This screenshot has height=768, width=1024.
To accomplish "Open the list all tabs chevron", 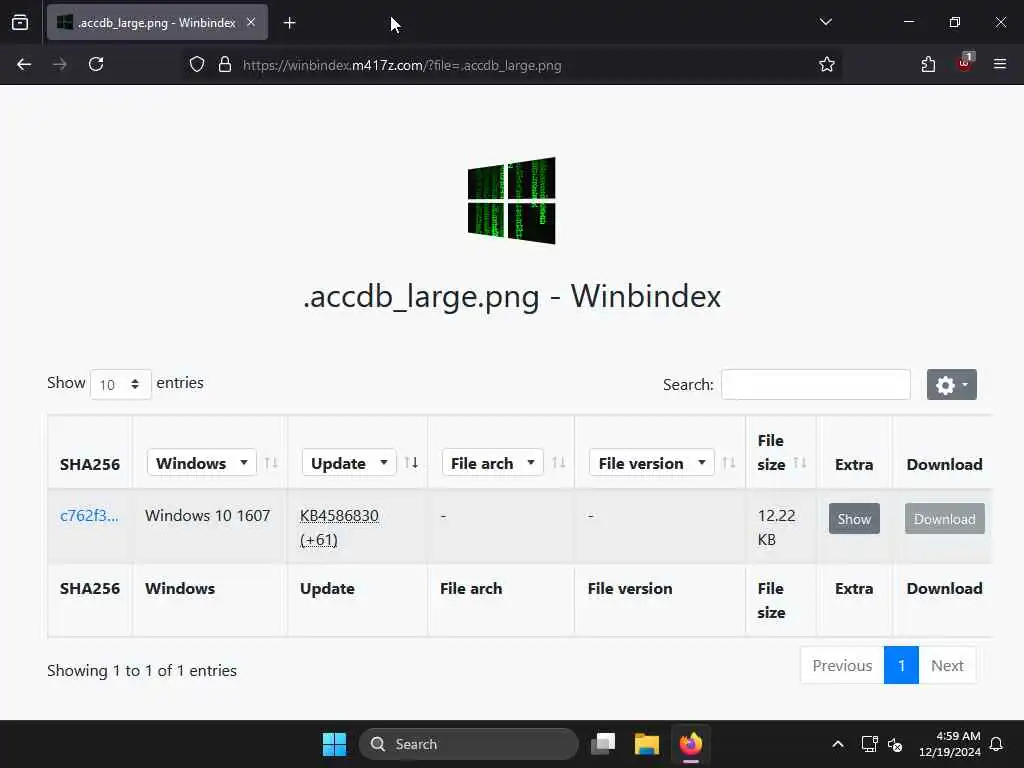I will click(x=825, y=22).
